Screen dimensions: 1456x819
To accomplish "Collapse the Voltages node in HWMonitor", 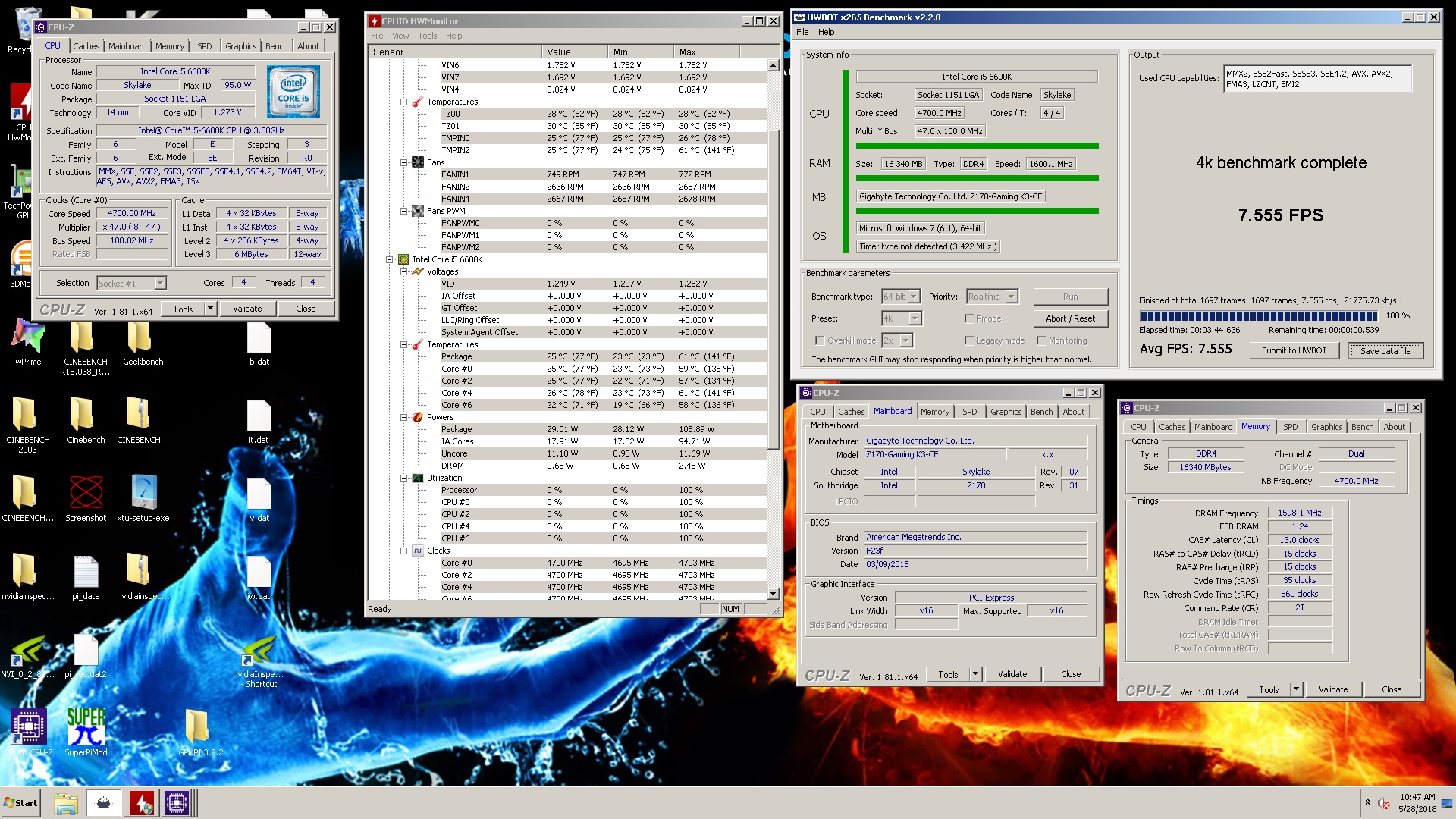I will (404, 271).
